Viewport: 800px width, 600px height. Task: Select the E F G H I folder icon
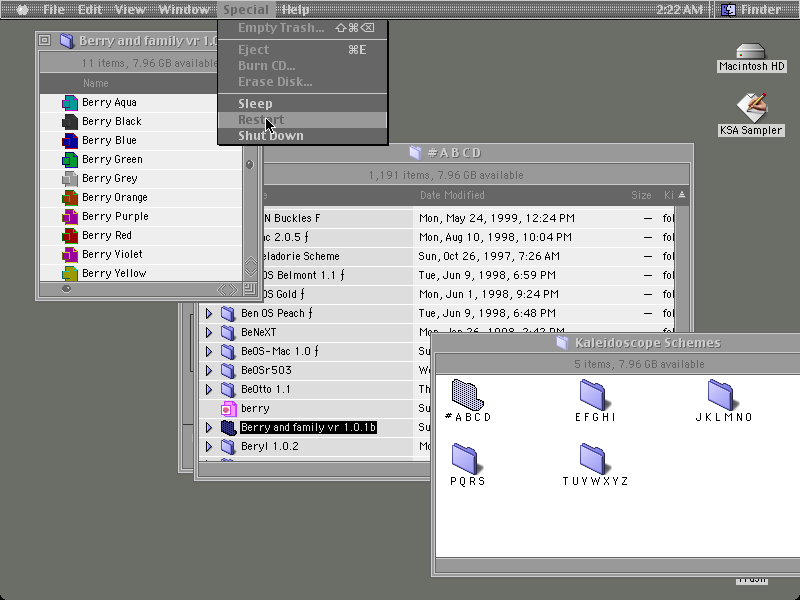593,395
